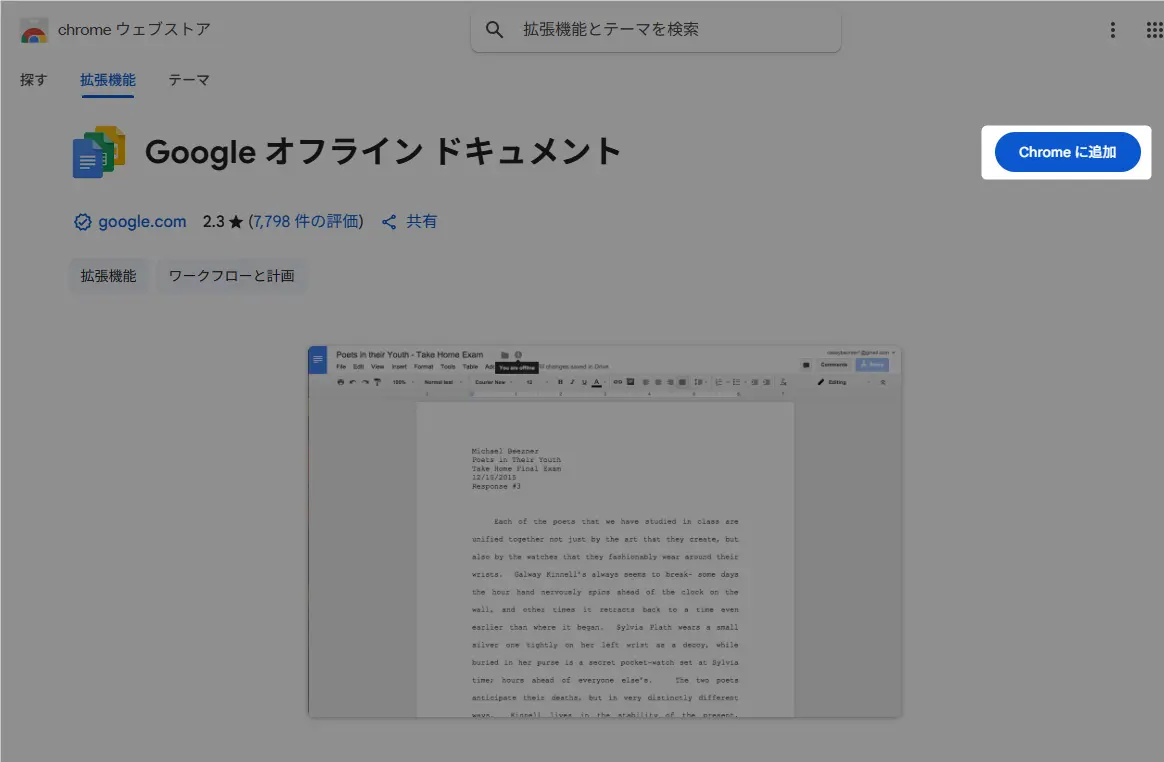Open the Google apps grid launcher
The height and width of the screenshot is (762, 1164).
point(1153,30)
